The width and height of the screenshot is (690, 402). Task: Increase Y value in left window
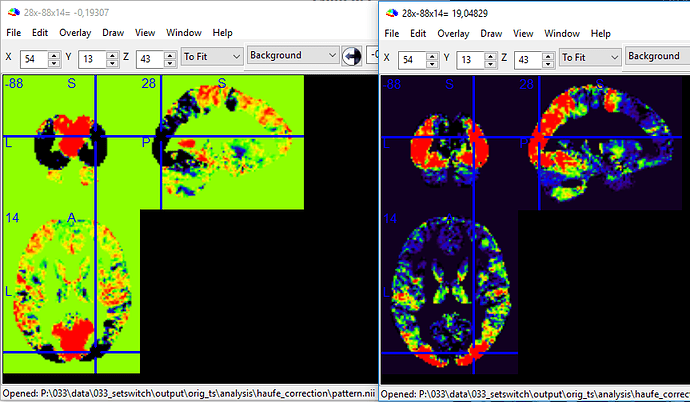[112, 55]
